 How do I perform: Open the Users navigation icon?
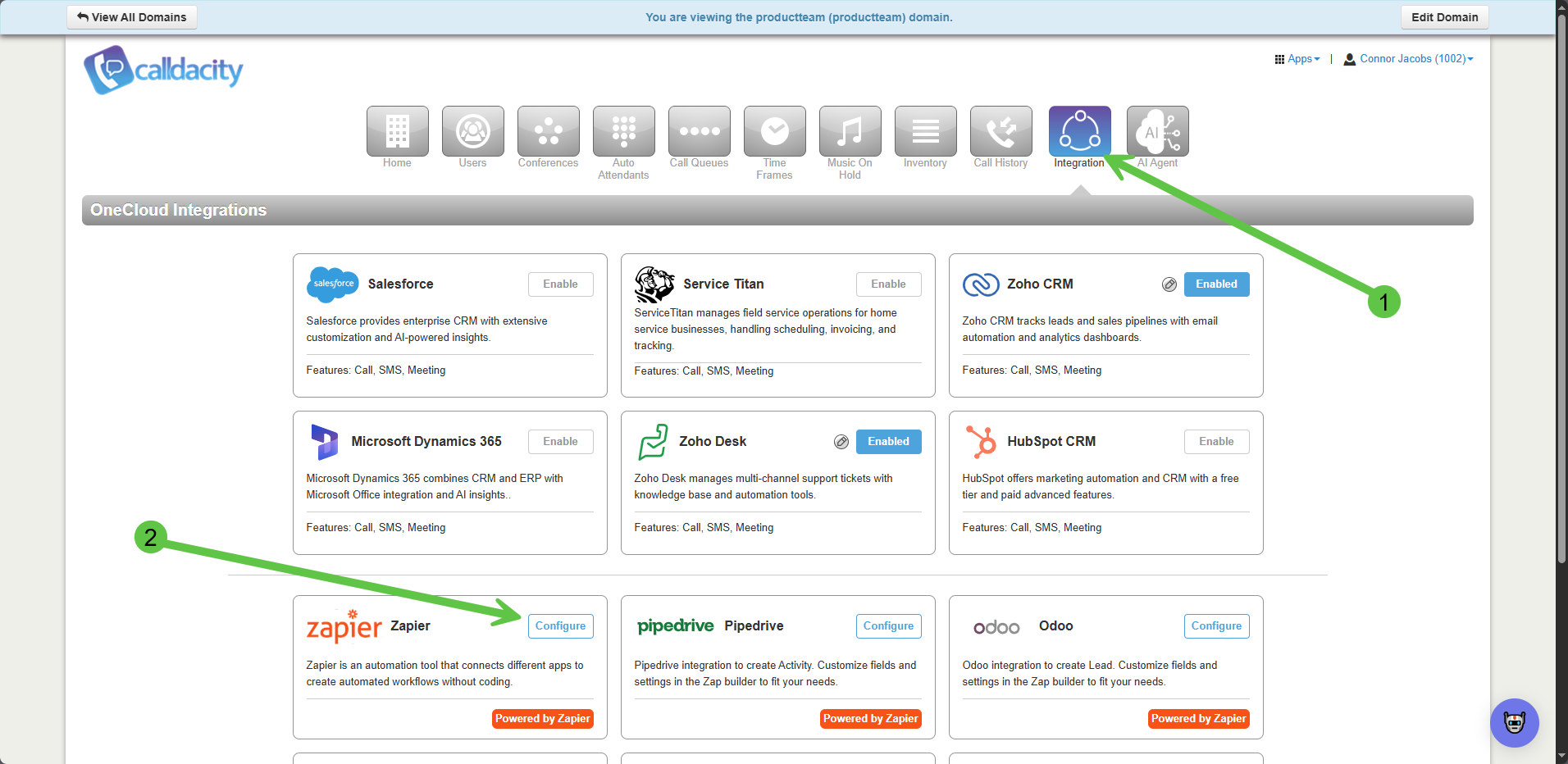tap(472, 131)
